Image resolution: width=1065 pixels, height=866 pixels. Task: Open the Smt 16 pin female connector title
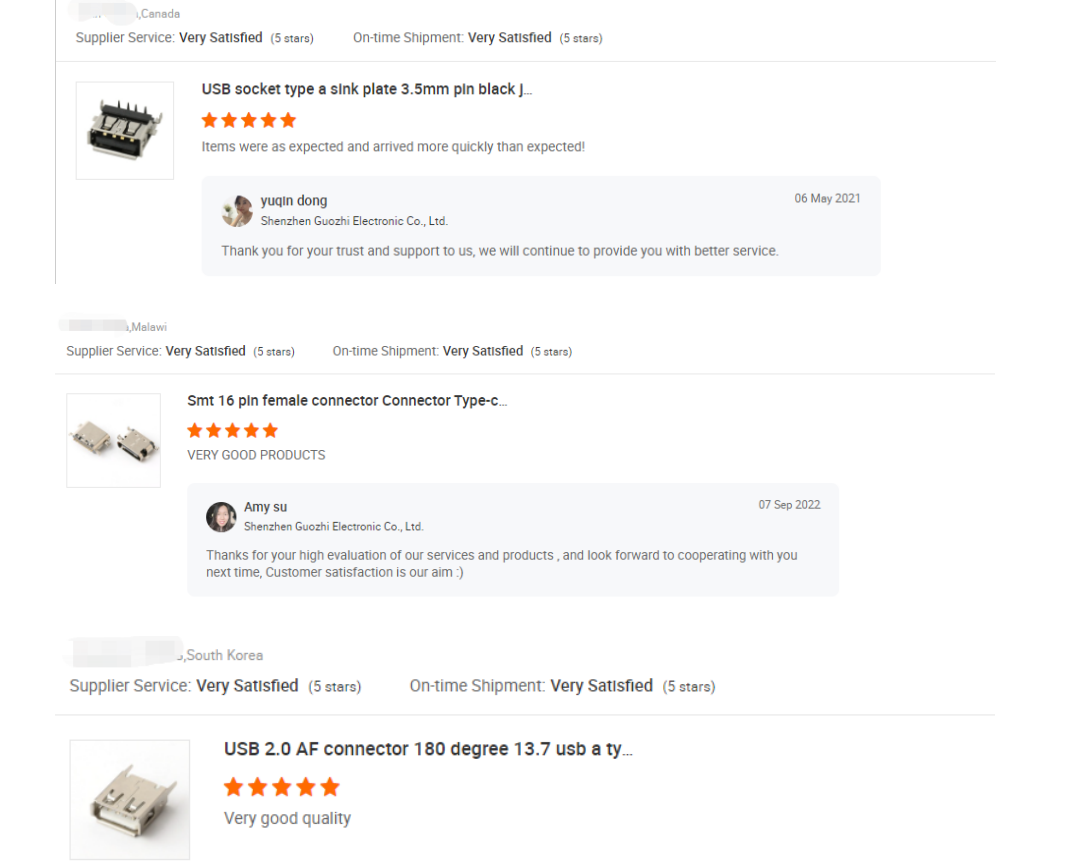346,400
